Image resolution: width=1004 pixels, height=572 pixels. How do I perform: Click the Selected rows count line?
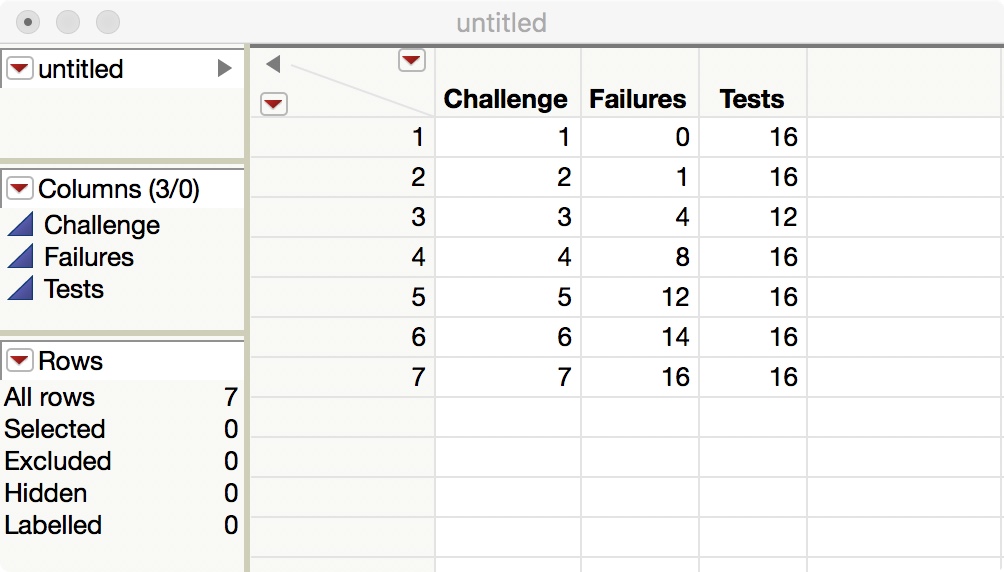[x=120, y=429]
